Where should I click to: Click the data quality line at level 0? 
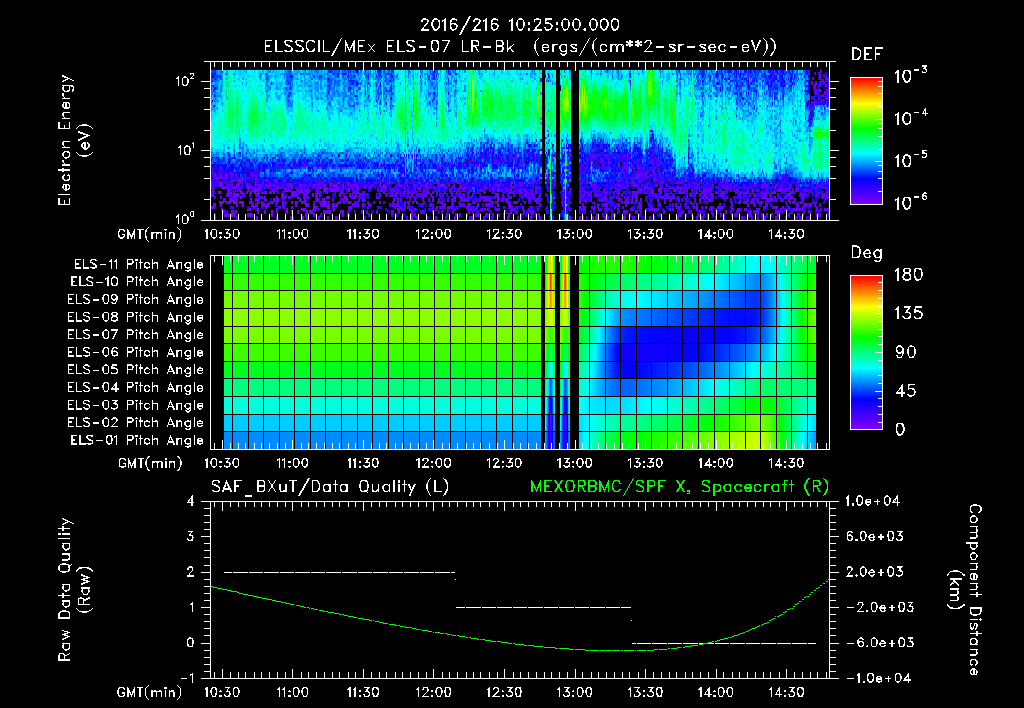[724, 643]
